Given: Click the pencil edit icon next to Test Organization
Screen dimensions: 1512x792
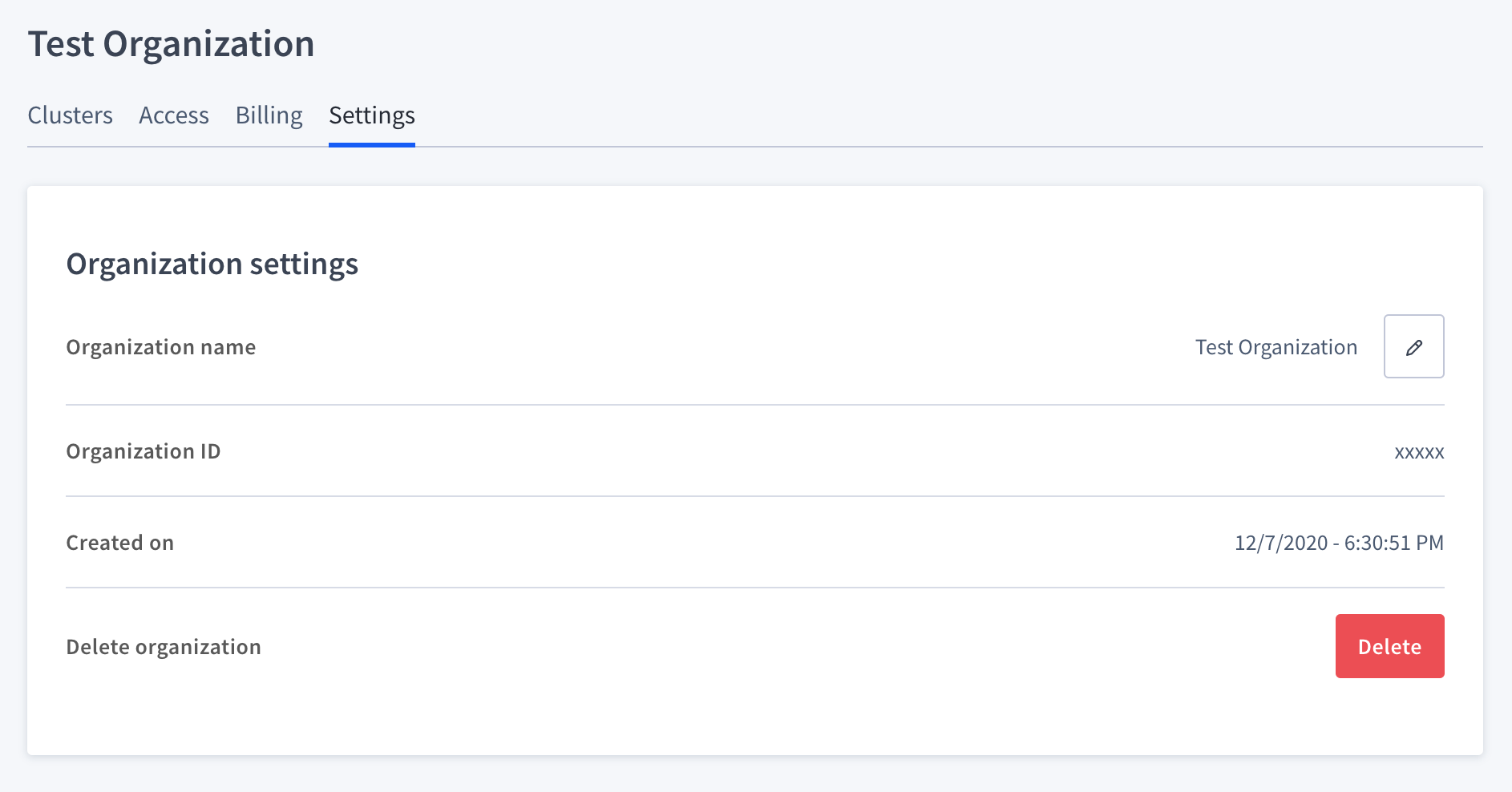Looking at the screenshot, I should pyautogui.click(x=1413, y=346).
